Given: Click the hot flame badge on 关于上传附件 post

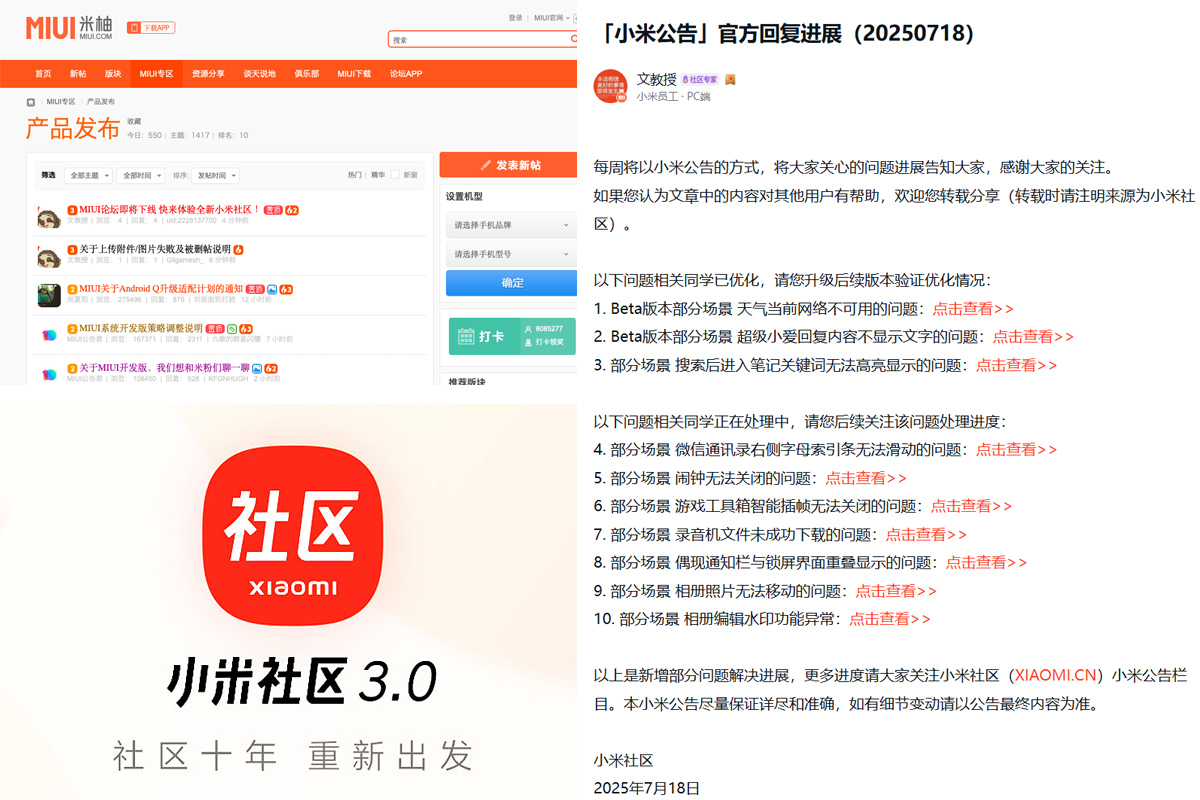Looking at the screenshot, I should tap(239, 249).
